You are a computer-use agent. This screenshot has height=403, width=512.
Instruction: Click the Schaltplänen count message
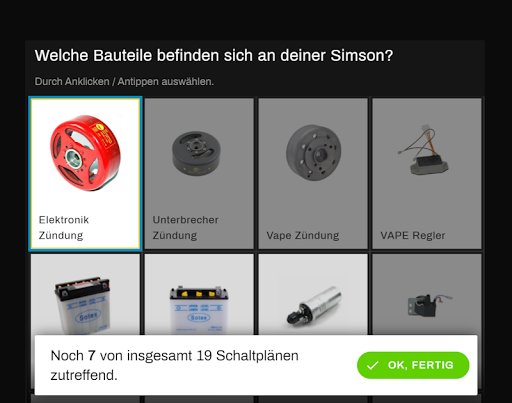[x=175, y=365]
